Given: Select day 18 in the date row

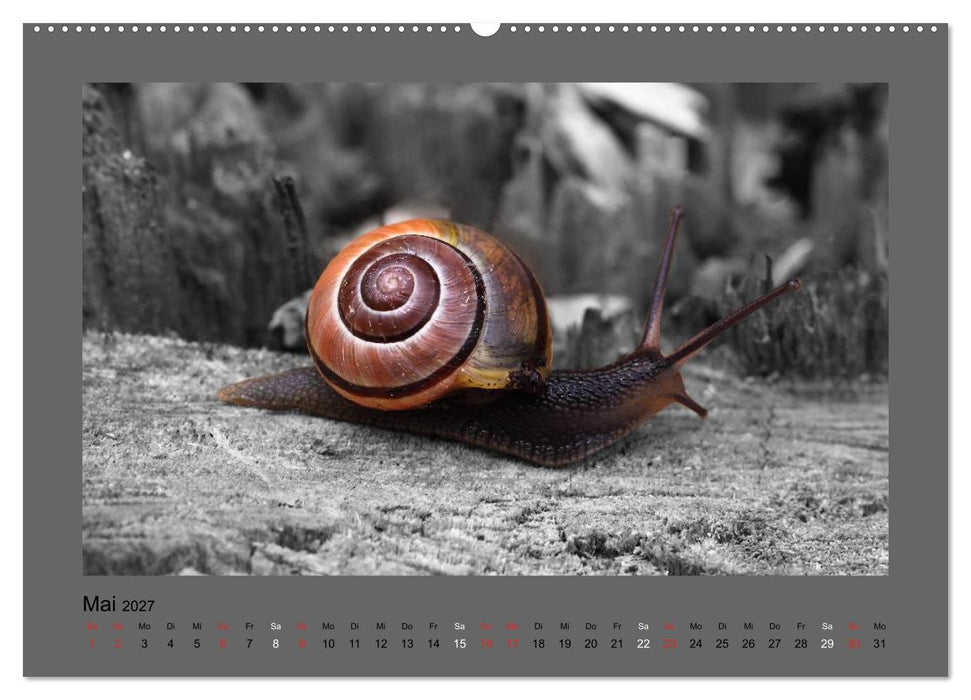Looking at the screenshot, I should tap(539, 644).
